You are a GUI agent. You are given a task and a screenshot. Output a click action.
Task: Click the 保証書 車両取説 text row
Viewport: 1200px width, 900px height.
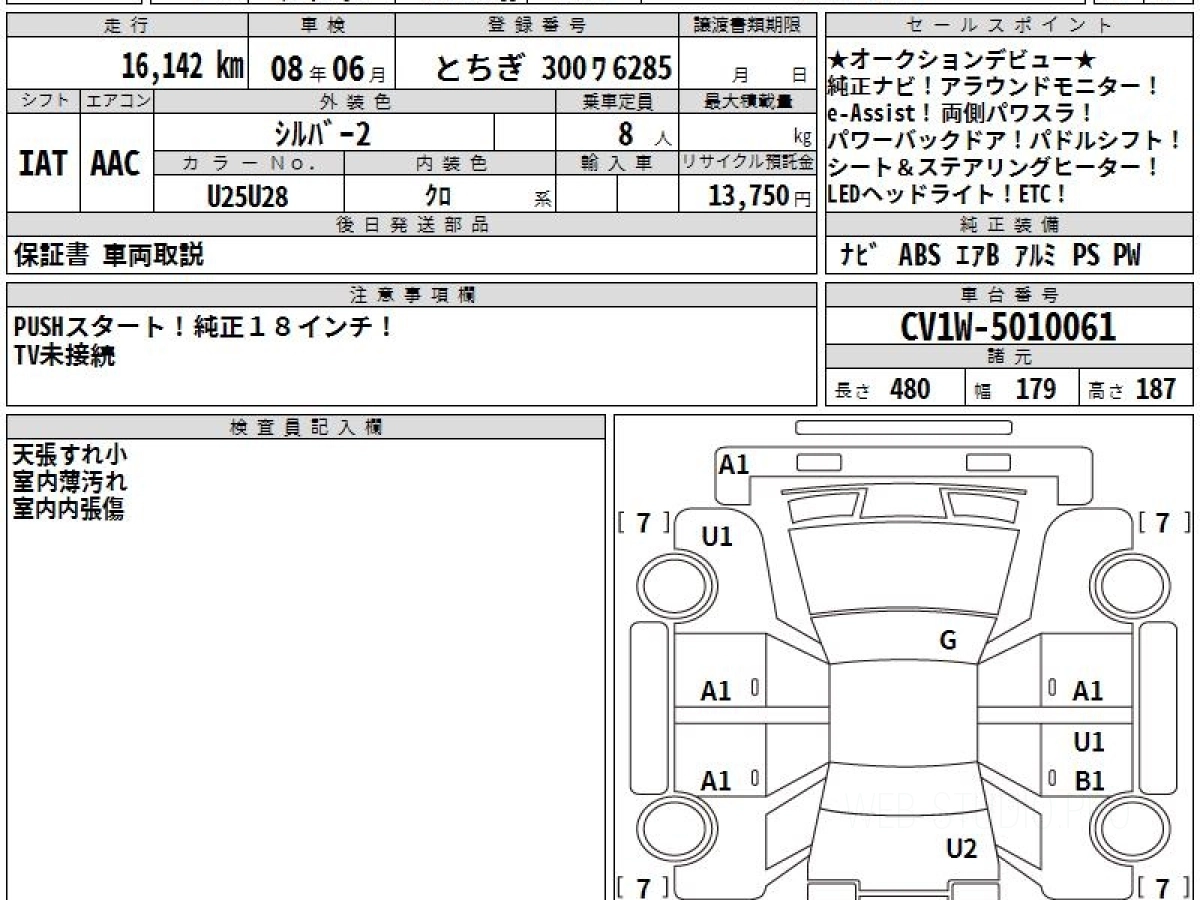[110, 255]
